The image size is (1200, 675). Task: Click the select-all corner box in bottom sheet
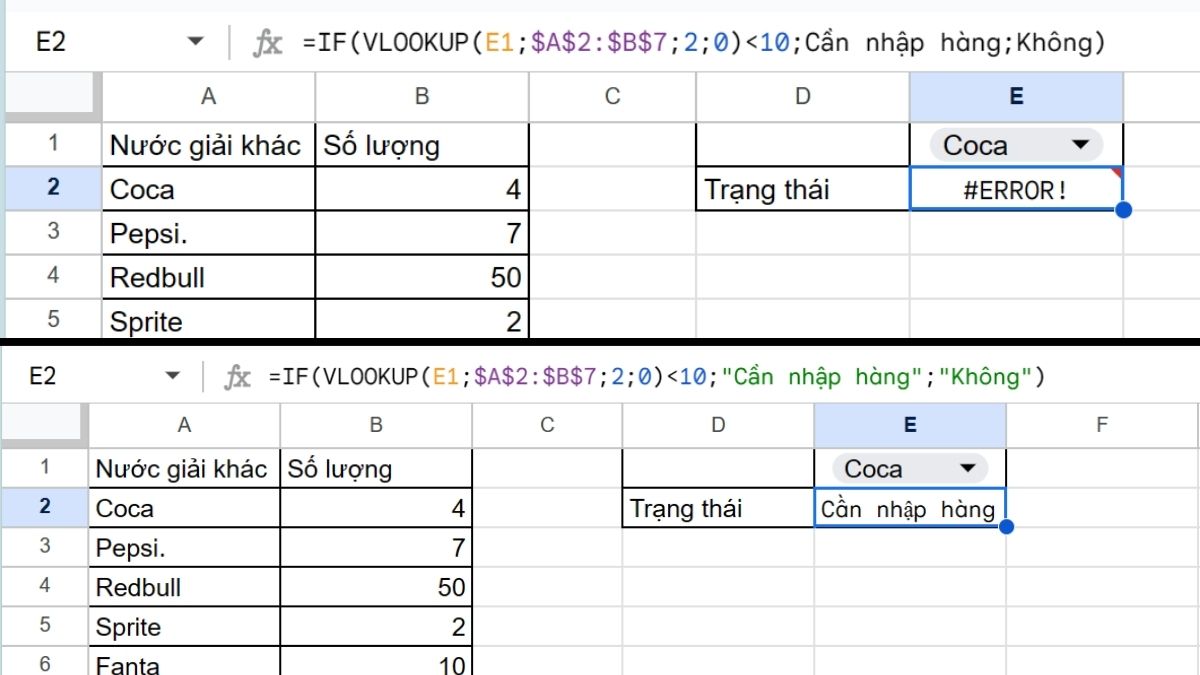44,425
